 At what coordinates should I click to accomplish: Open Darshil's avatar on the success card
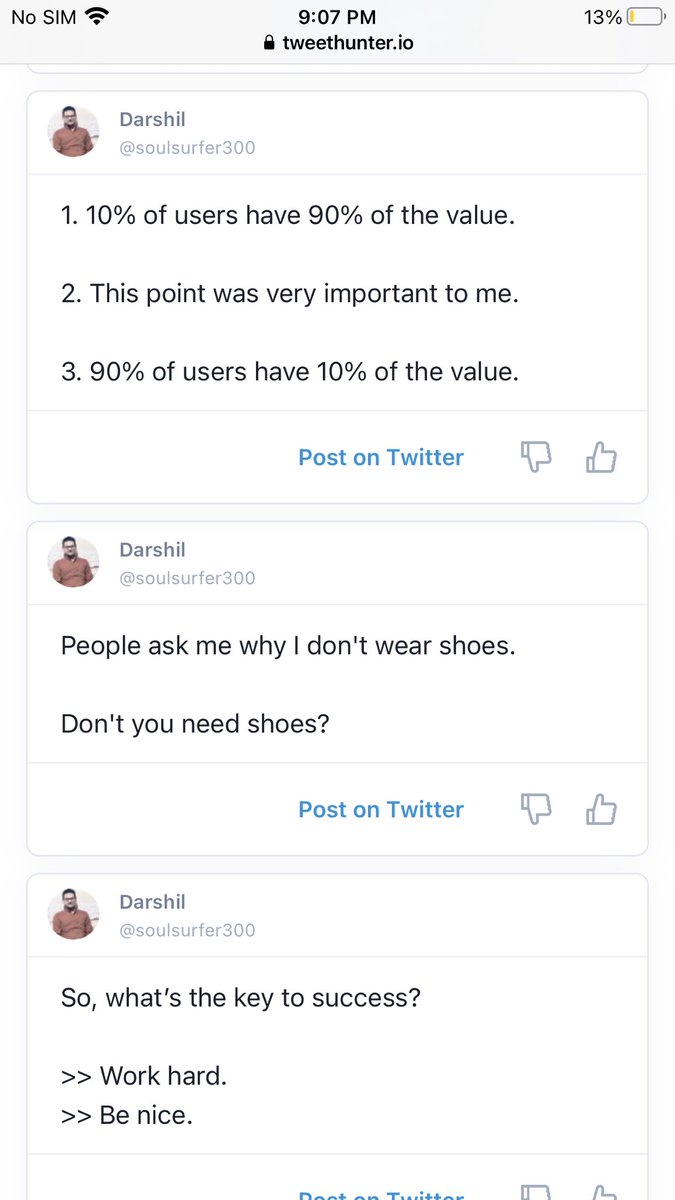pos(74,914)
